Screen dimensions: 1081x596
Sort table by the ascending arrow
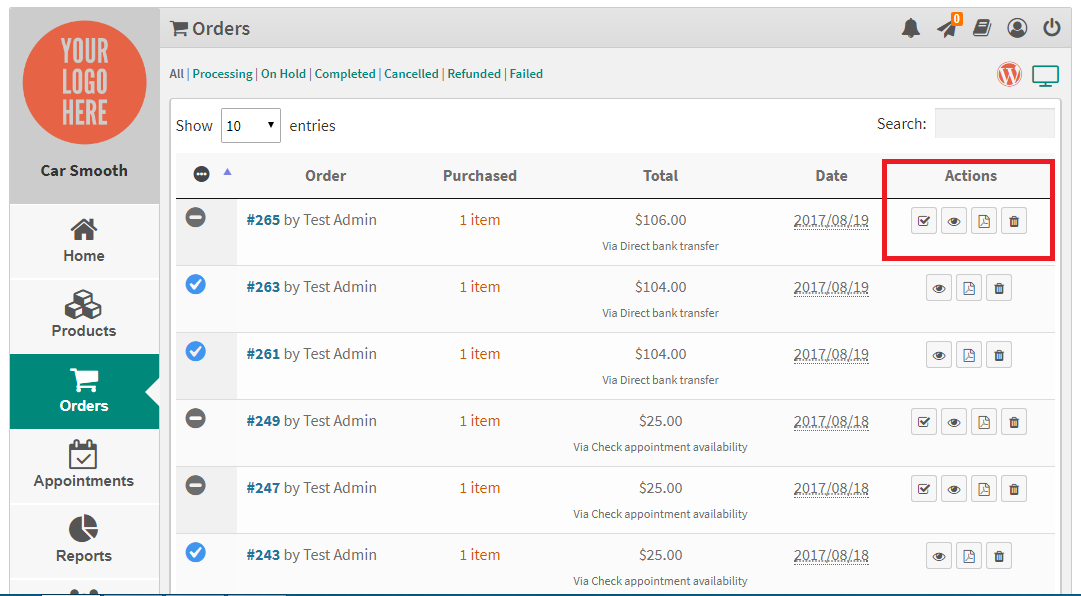[228, 172]
